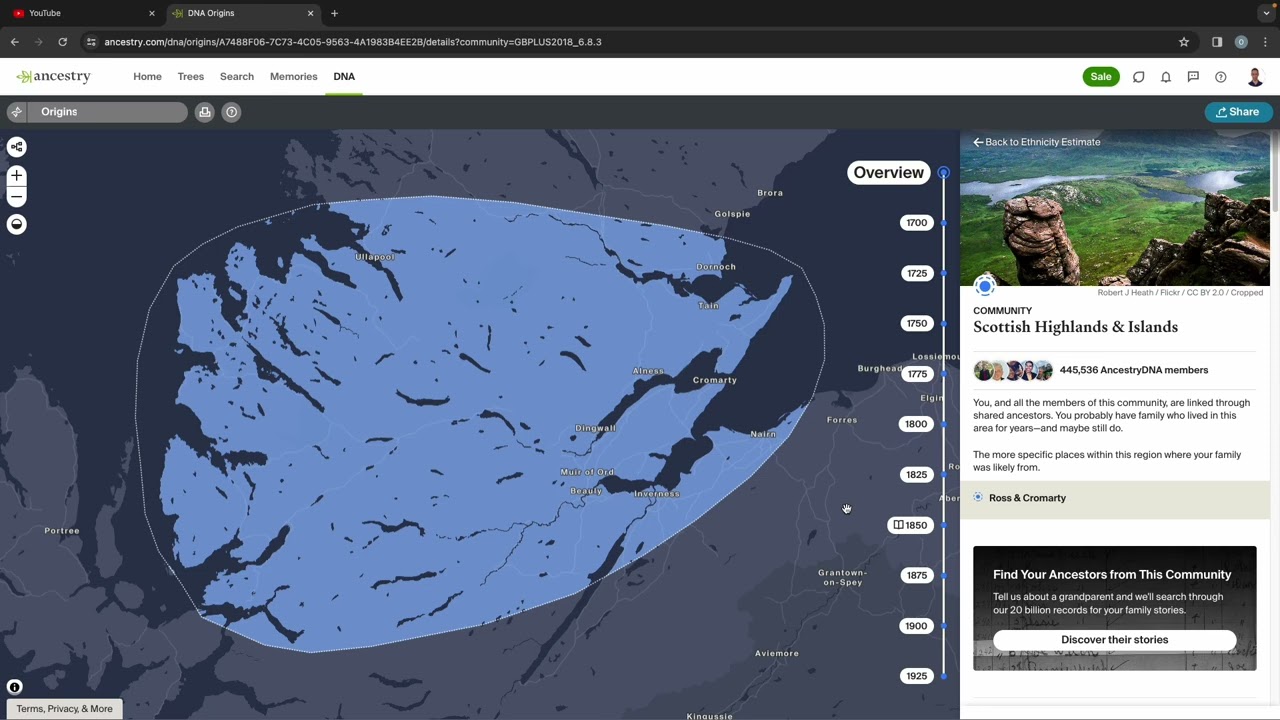The height and width of the screenshot is (720, 1280).
Task: Open the Trees menu
Action: 190,77
